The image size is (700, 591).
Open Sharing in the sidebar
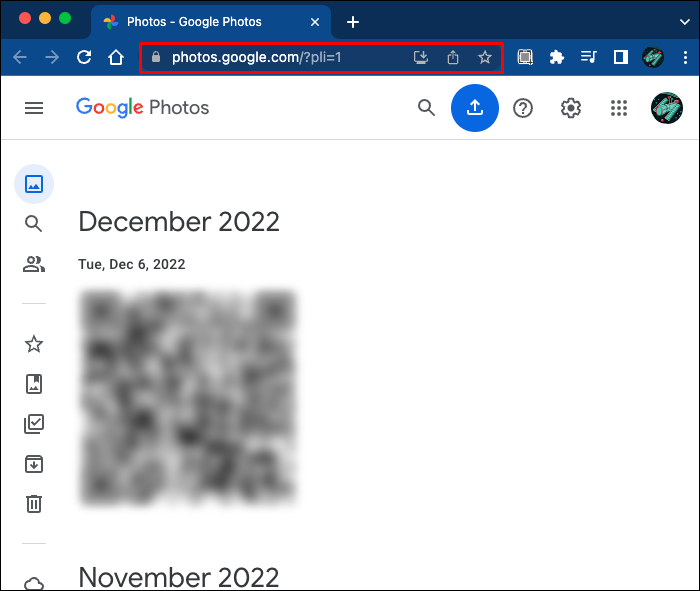[34, 264]
